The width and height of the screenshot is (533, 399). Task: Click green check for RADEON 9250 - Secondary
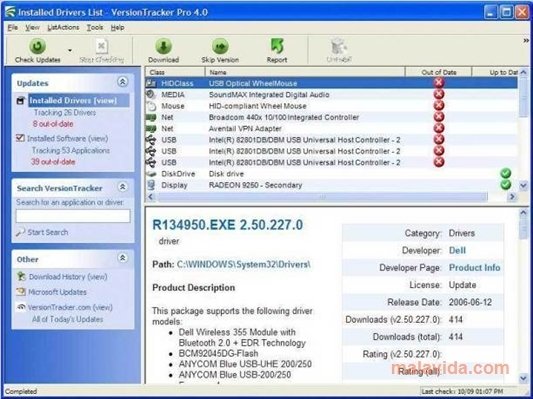pos(506,185)
